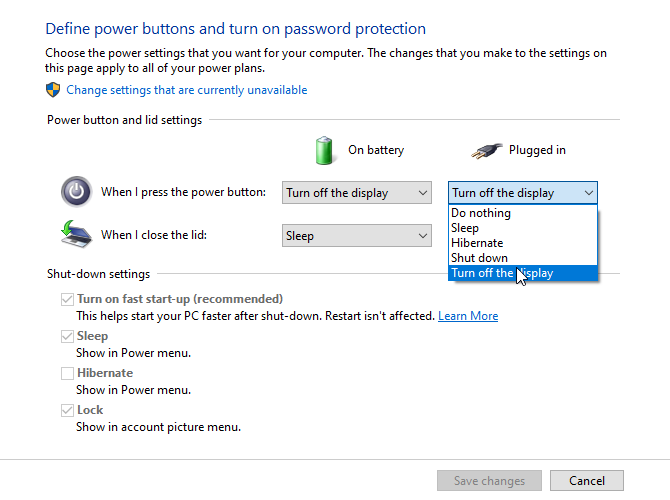
Task: Click the laptop lid close icon
Action: (76, 235)
